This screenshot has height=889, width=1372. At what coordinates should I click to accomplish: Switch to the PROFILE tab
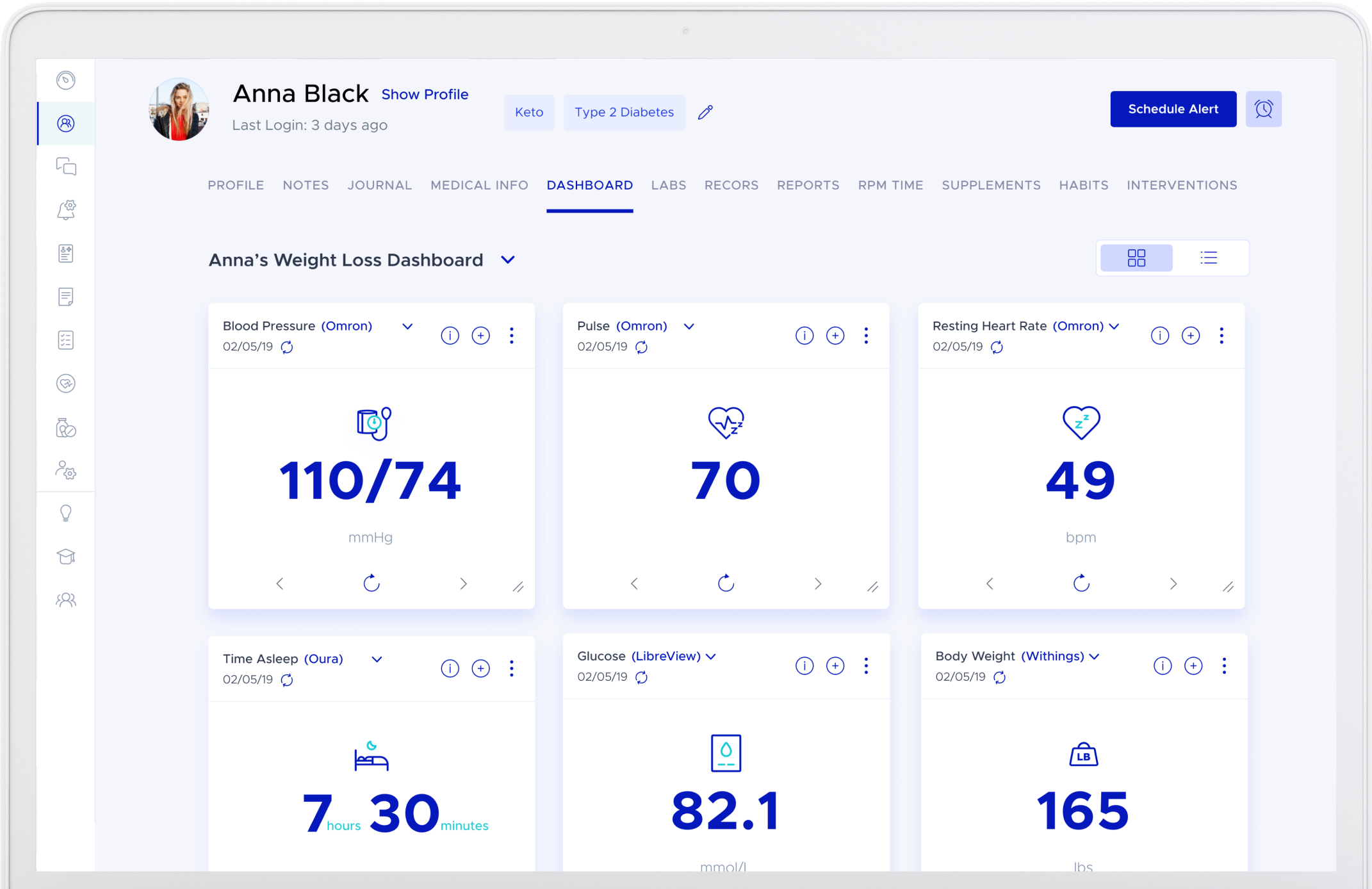click(x=236, y=185)
